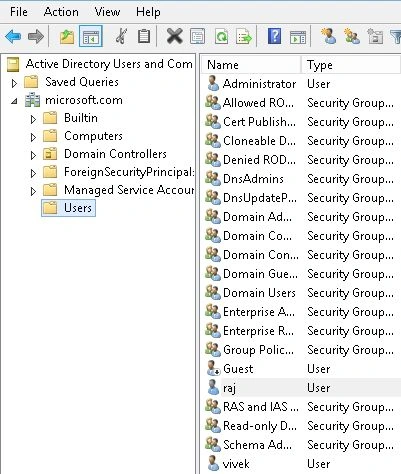Select the Domain Gue... group row

302,273
